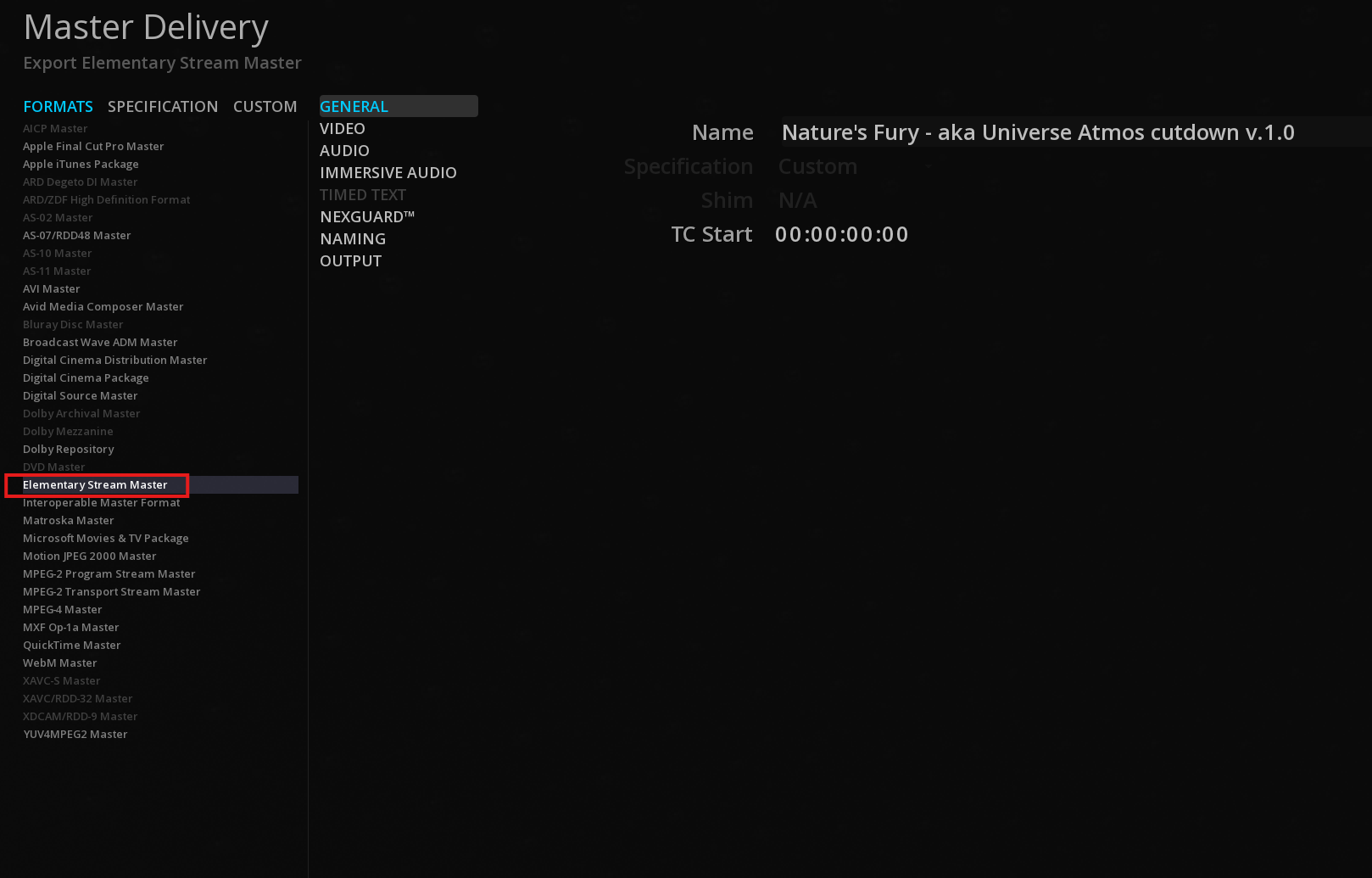
Task: Open the VIDEO settings section
Action: tap(343, 129)
